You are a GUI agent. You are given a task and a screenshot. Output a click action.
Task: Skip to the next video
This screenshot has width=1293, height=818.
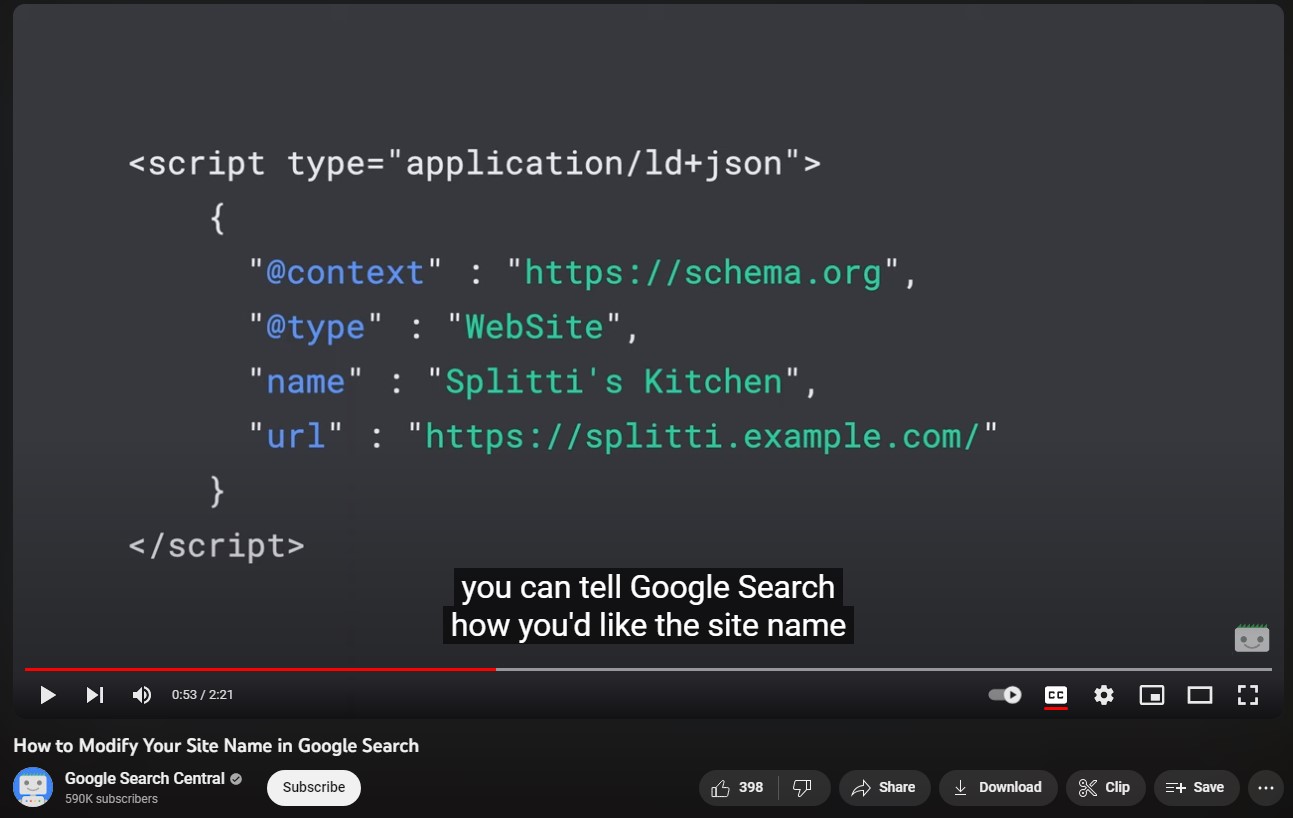[95, 695]
